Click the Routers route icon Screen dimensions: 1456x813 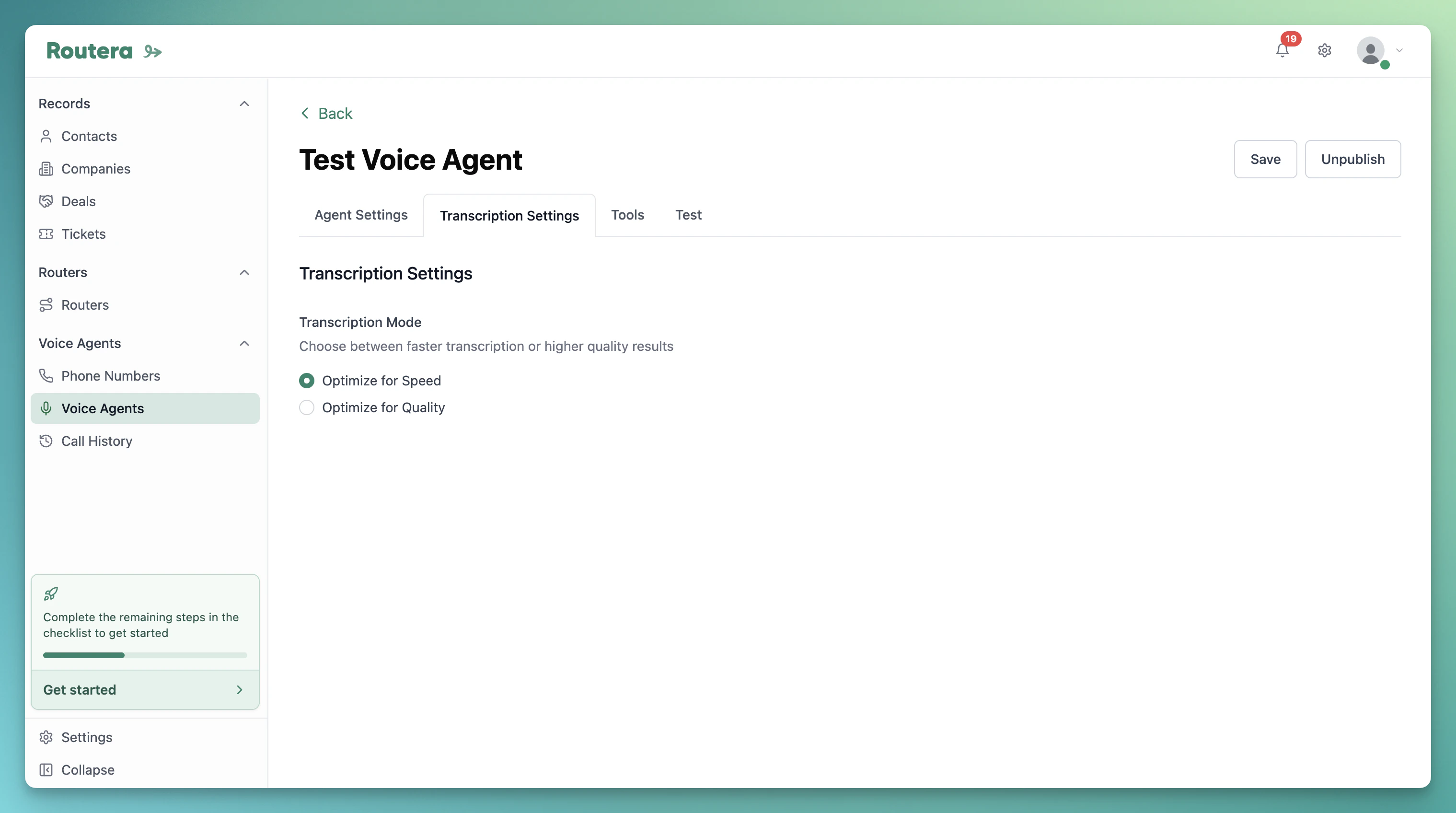(x=46, y=305)
